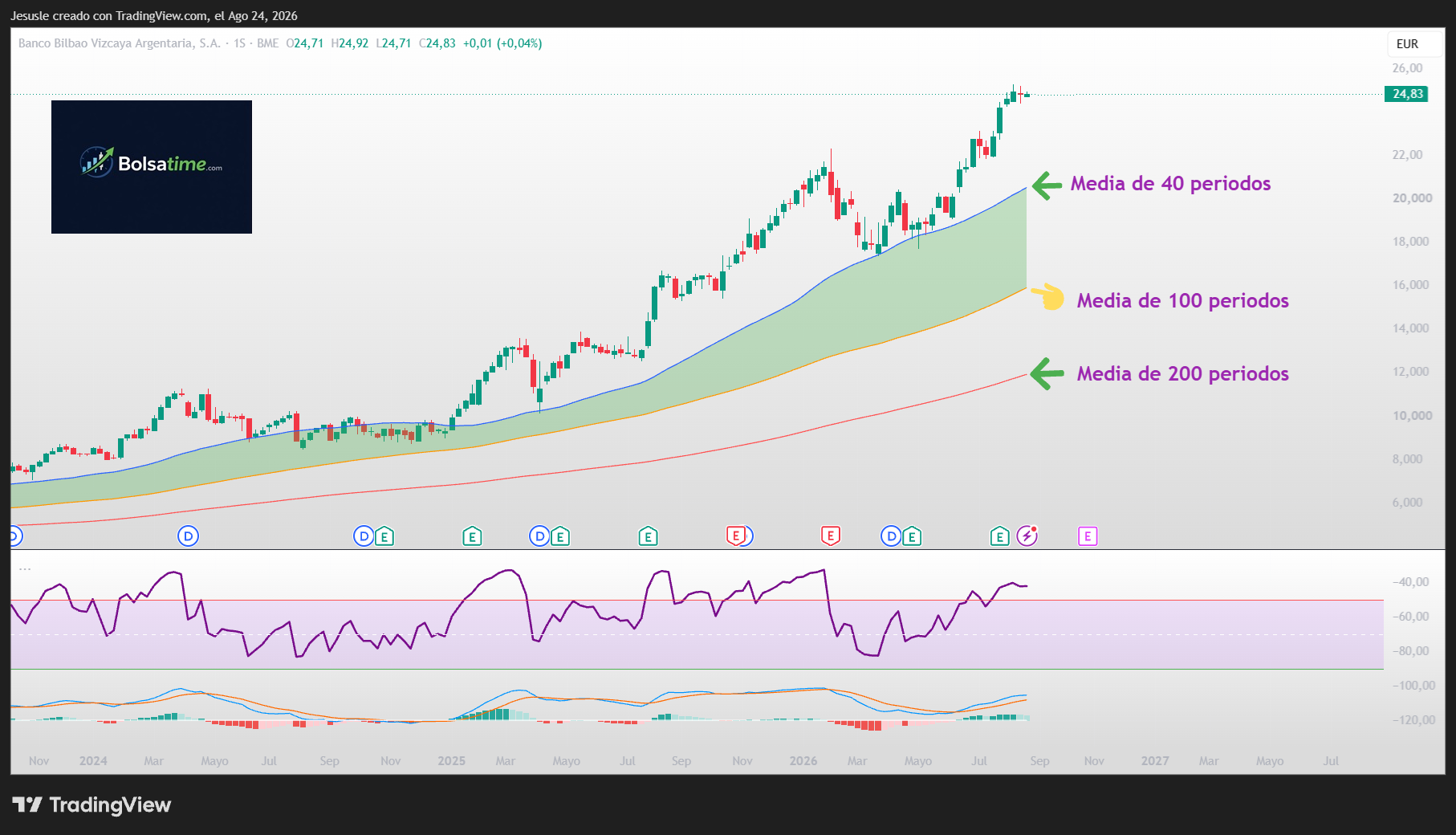Viewport: 1456px width, 835px height.
Task: Open the red earnings marker near October 2025
Action: point(735,536)
